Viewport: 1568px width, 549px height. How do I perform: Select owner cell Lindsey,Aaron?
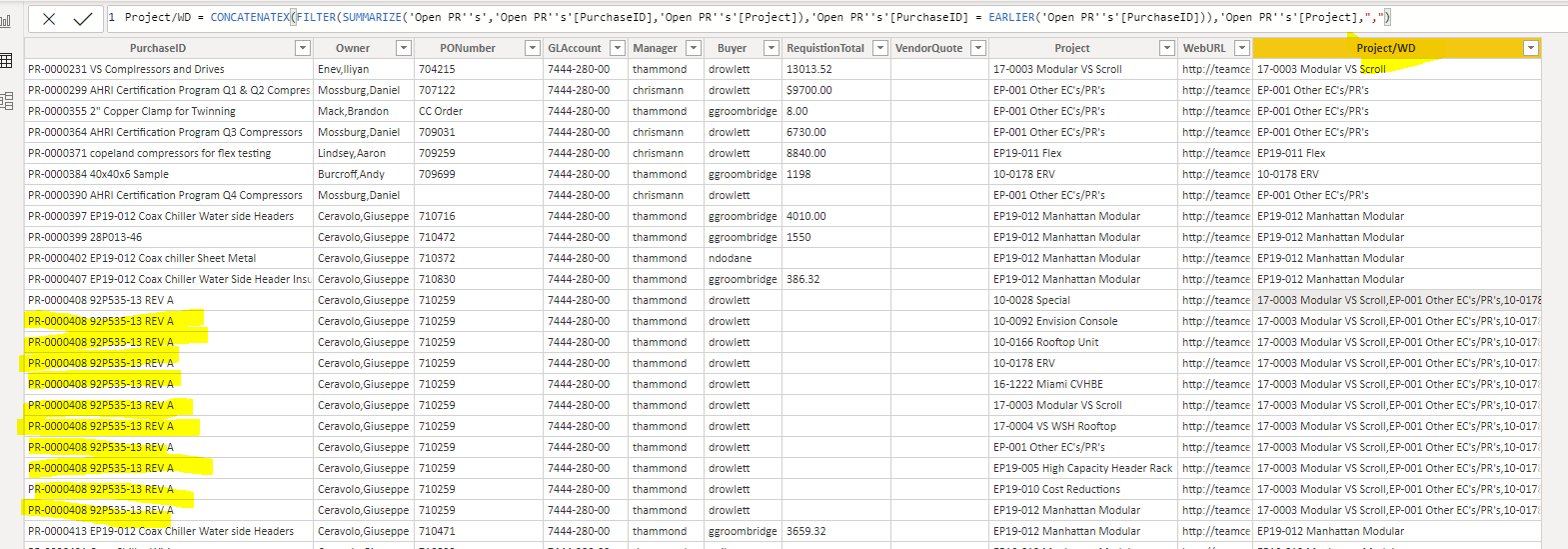click(364, 153)
